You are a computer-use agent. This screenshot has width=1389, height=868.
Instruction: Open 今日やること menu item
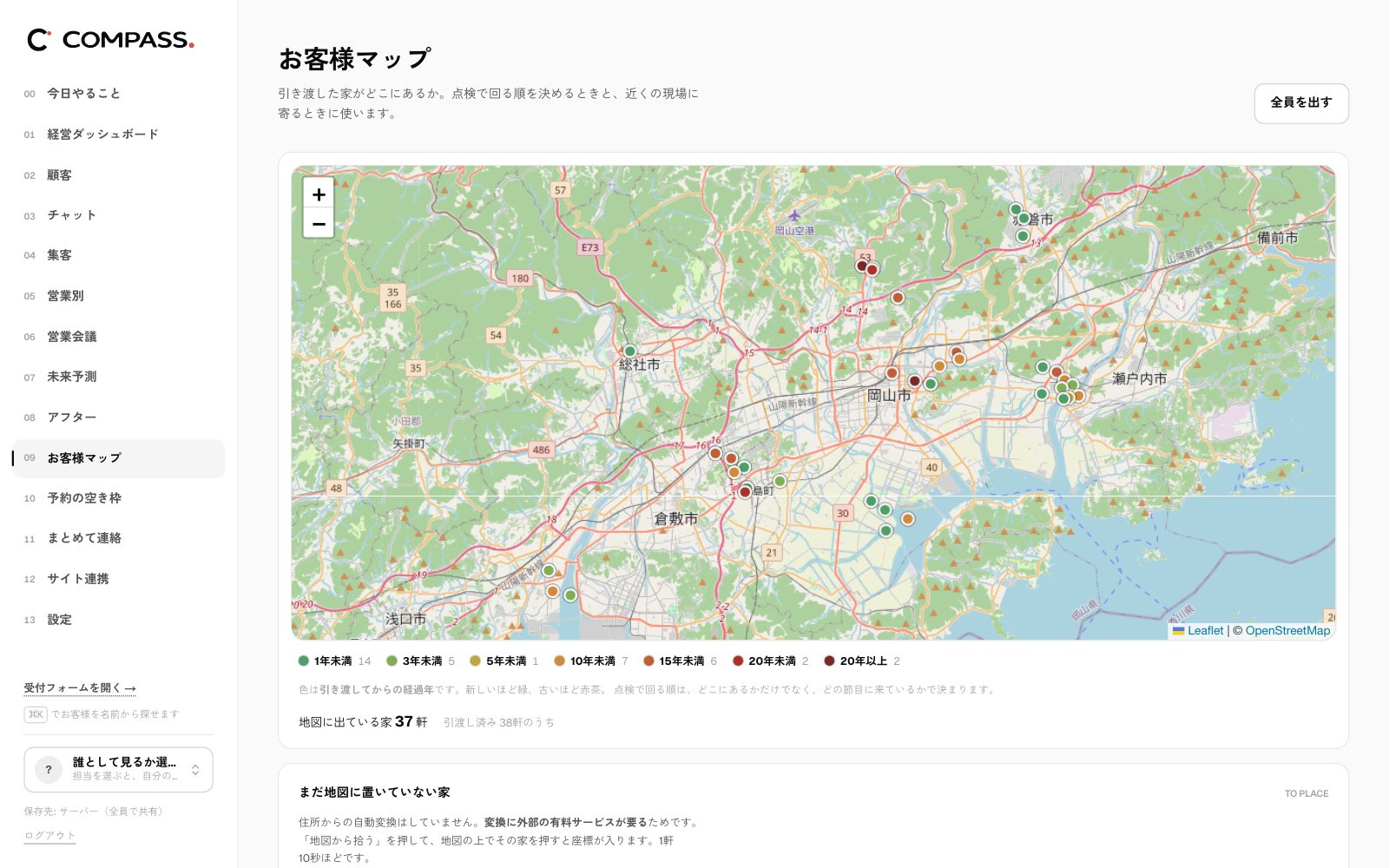click(x=118, y=94)
